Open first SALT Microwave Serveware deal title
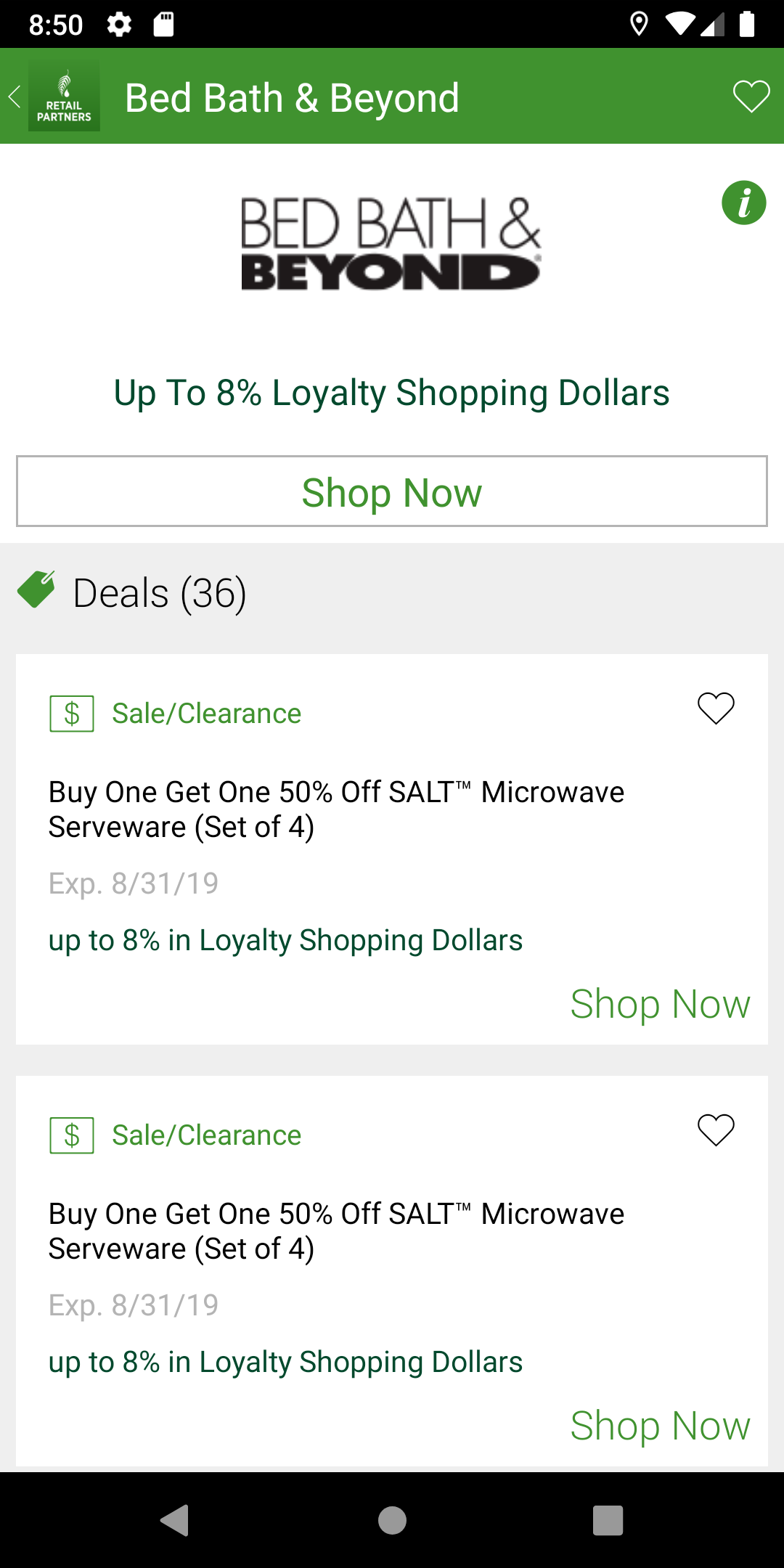 click(x=336, y=809)
